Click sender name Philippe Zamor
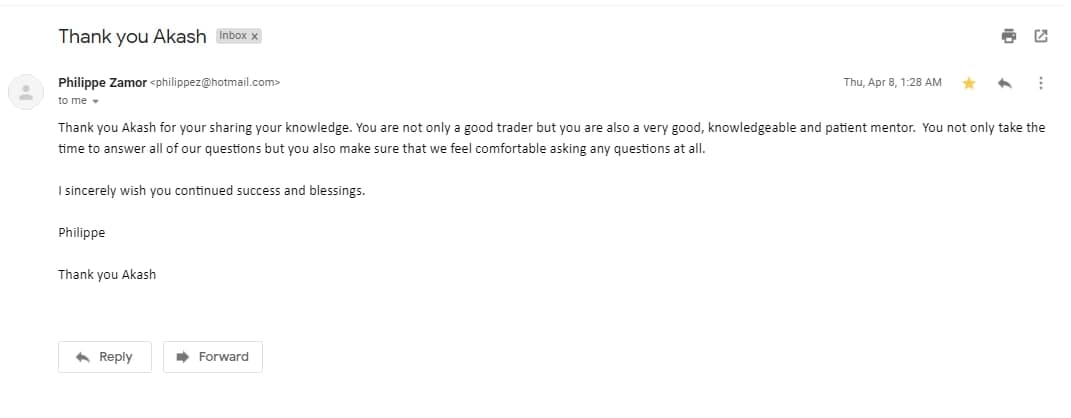Screen dimensions: 1071x418 pyautogui.click(x=102, y=83)
